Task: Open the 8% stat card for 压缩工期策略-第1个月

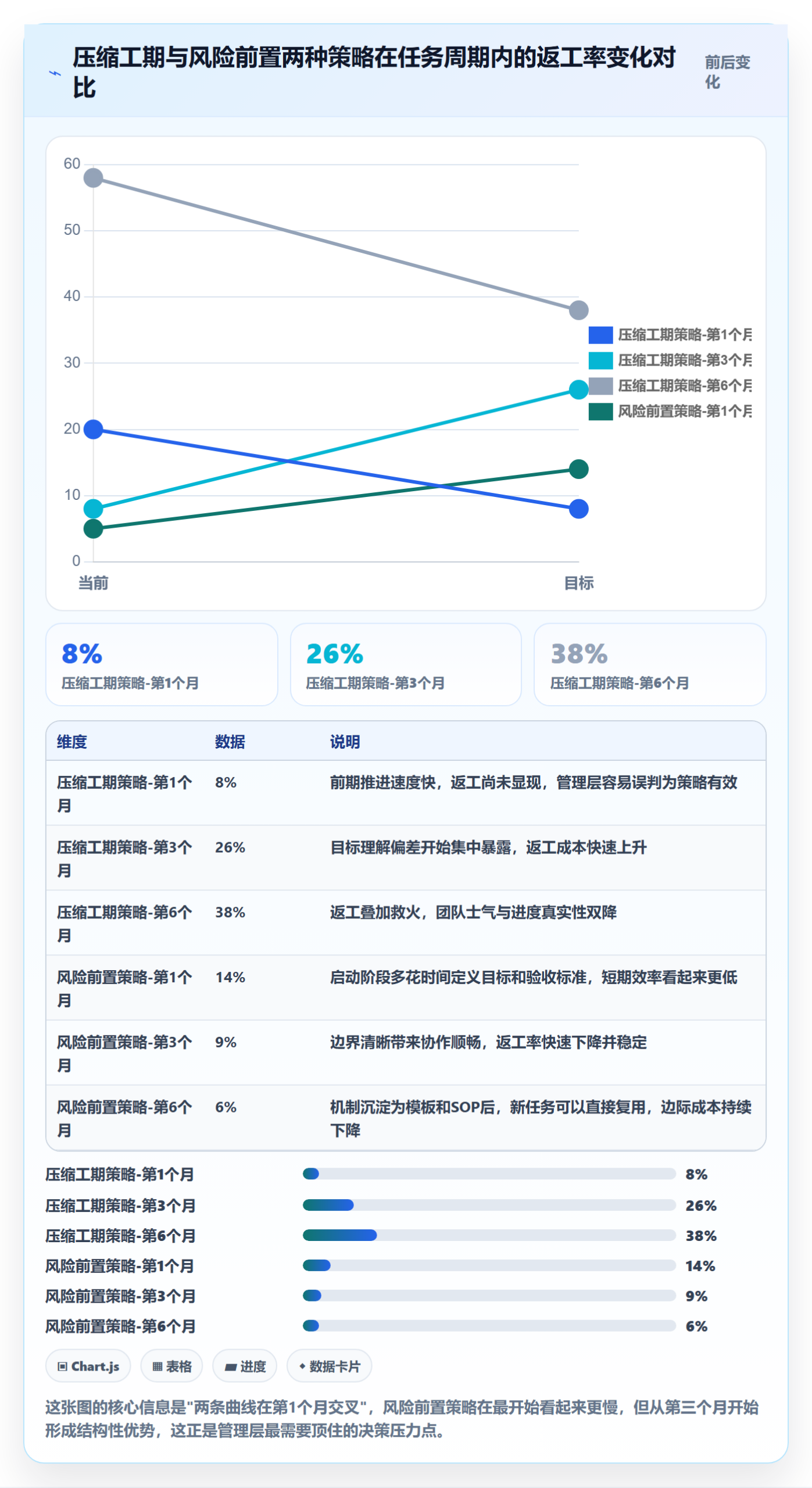Action: (x=162, y=664)
